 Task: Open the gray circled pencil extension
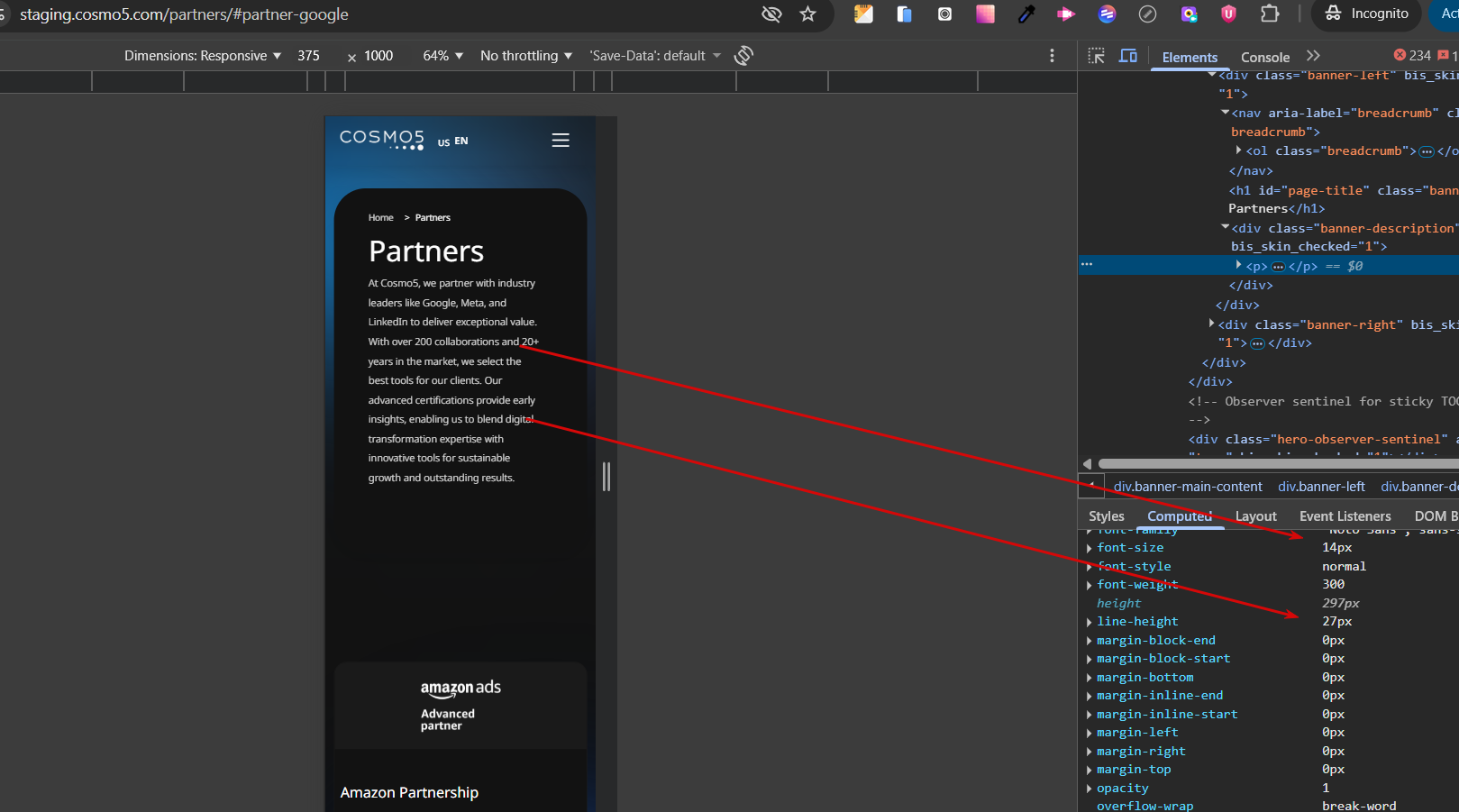tap(1147, 14)
